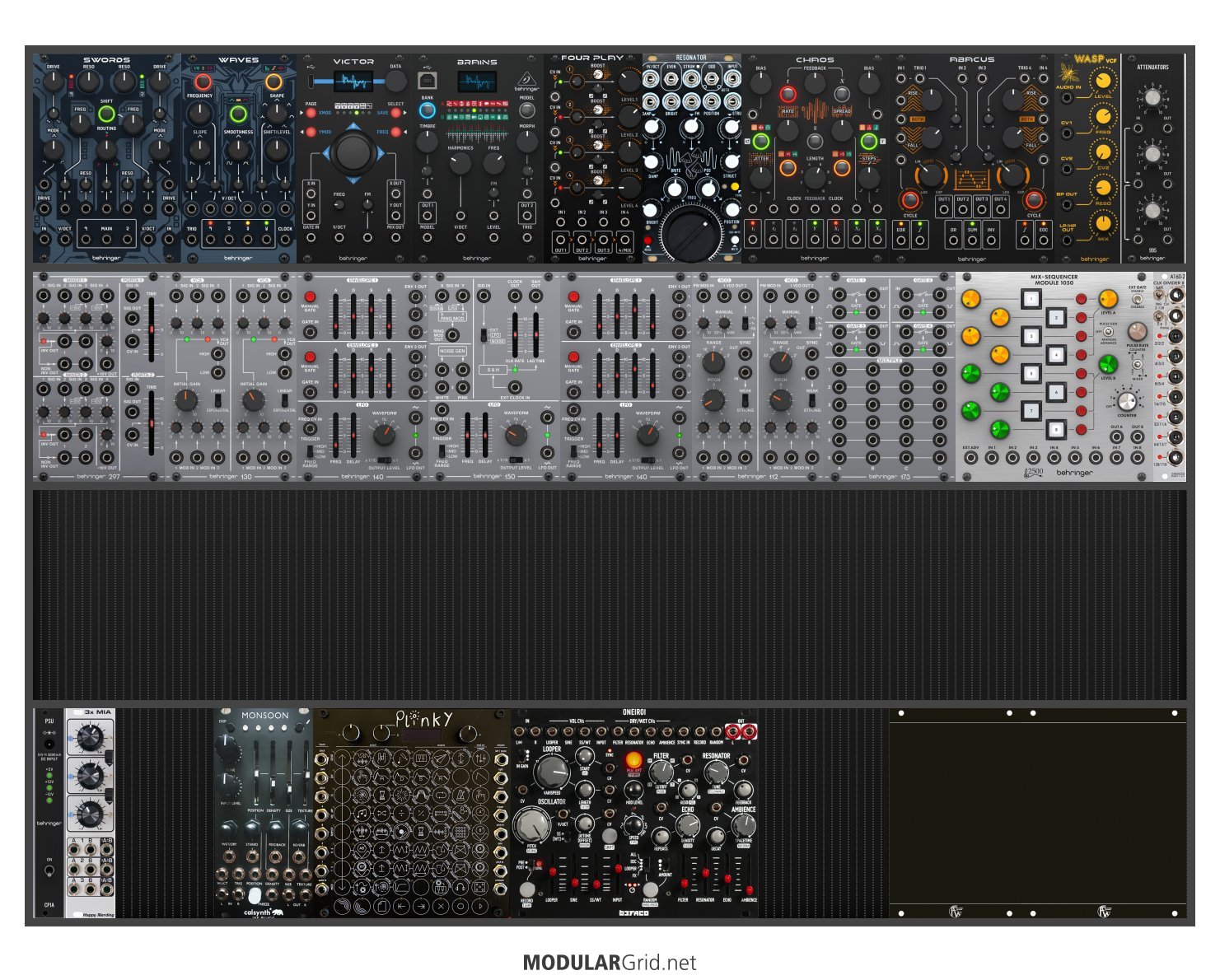The height and width of the screenshot is (980, 1220).
Task: Flip the PSU ON switch
Action: (49, 870)
